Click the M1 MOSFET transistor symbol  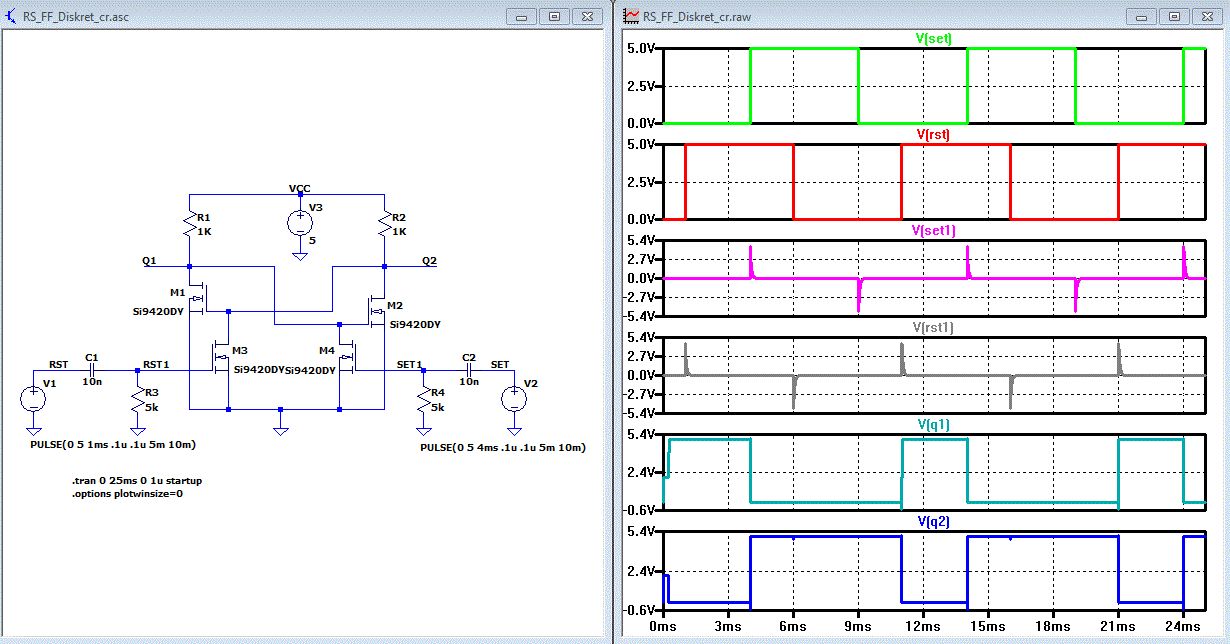(x=199, y=297)
